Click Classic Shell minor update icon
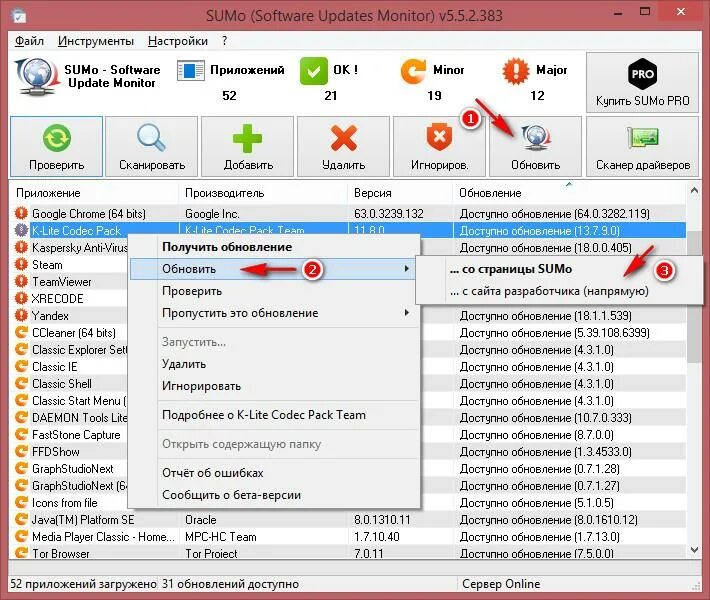The image size is (710, 600). 21,384
